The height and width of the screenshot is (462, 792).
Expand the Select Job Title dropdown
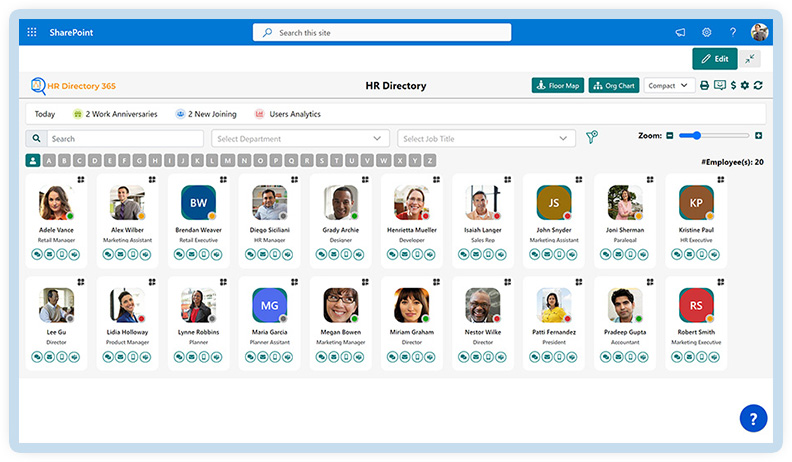tap(486, 138)
